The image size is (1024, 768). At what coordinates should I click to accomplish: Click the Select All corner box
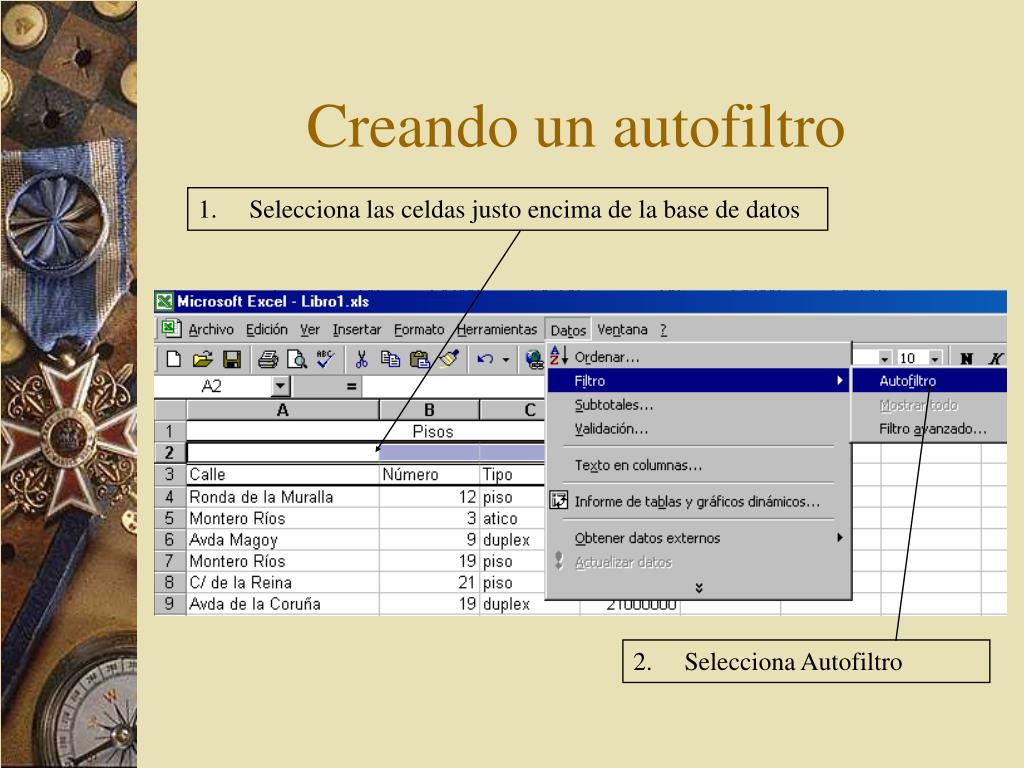tap(170, 410)
